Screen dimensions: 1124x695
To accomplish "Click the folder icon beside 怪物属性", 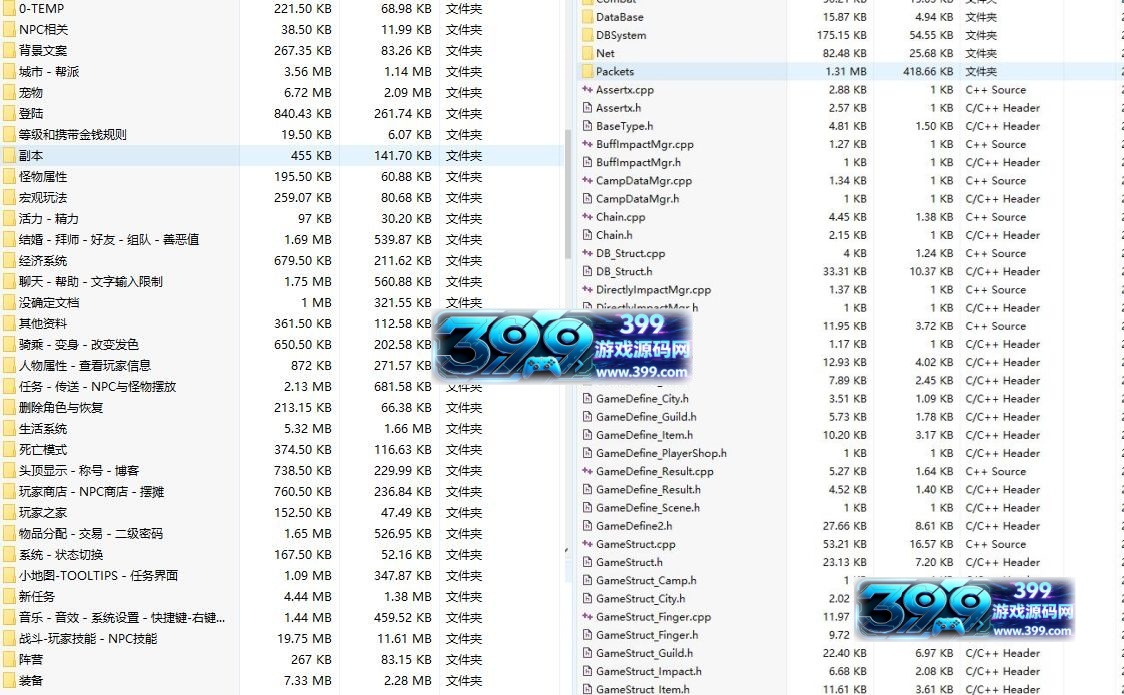I will [x=9, y=176].
